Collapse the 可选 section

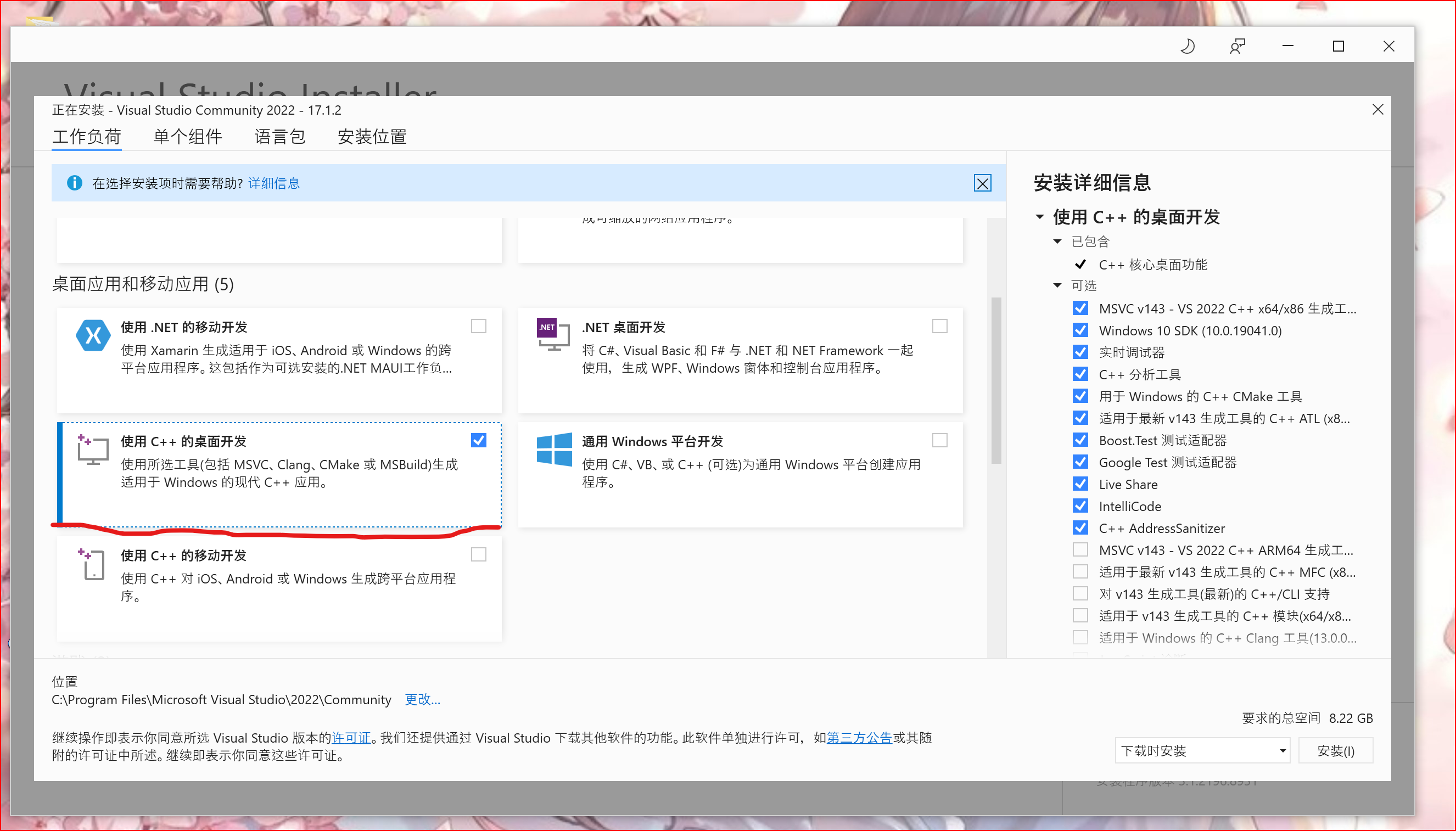[1057, 285]
